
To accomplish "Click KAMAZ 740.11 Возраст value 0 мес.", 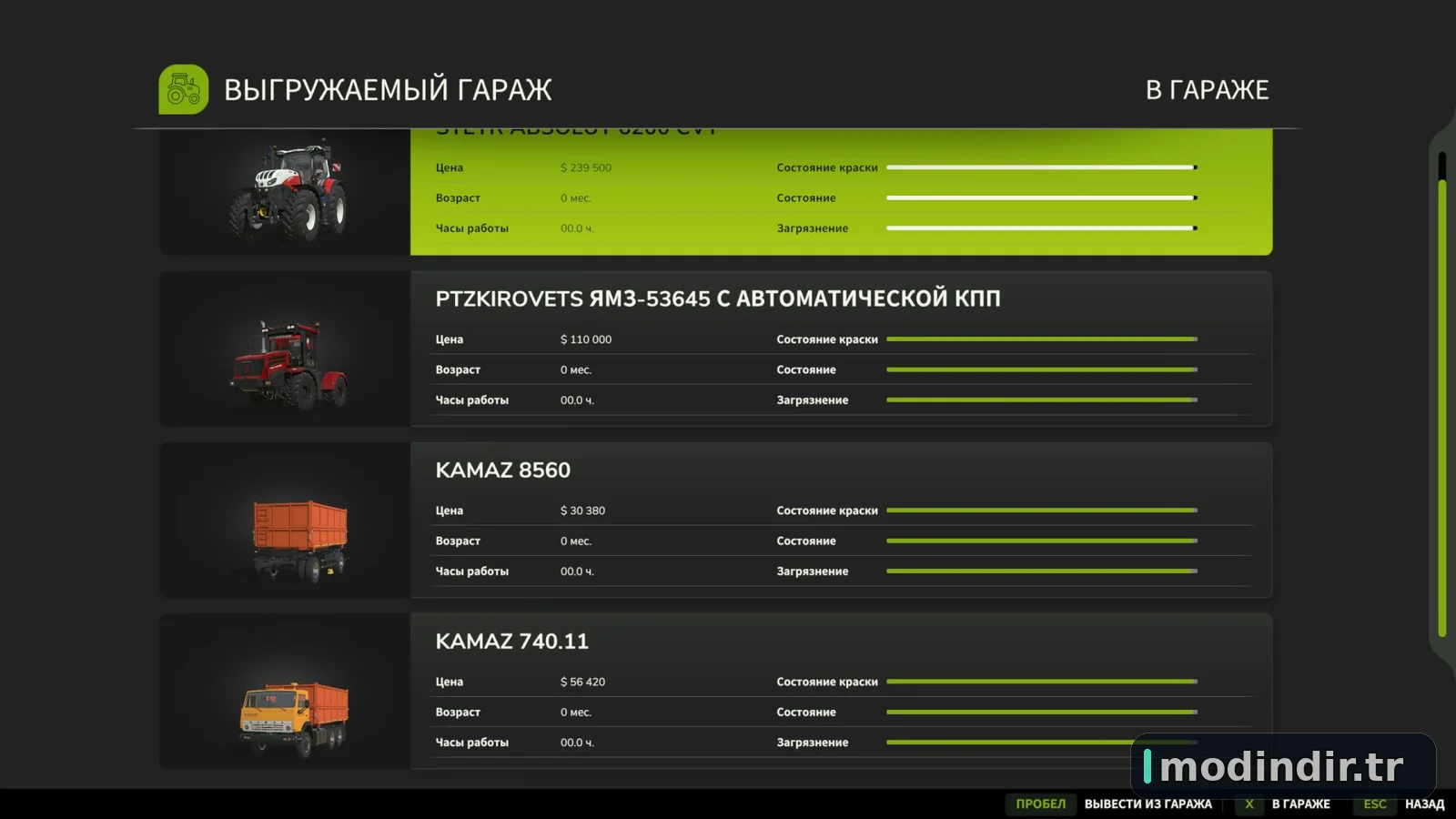I will (x=576, y=713).
